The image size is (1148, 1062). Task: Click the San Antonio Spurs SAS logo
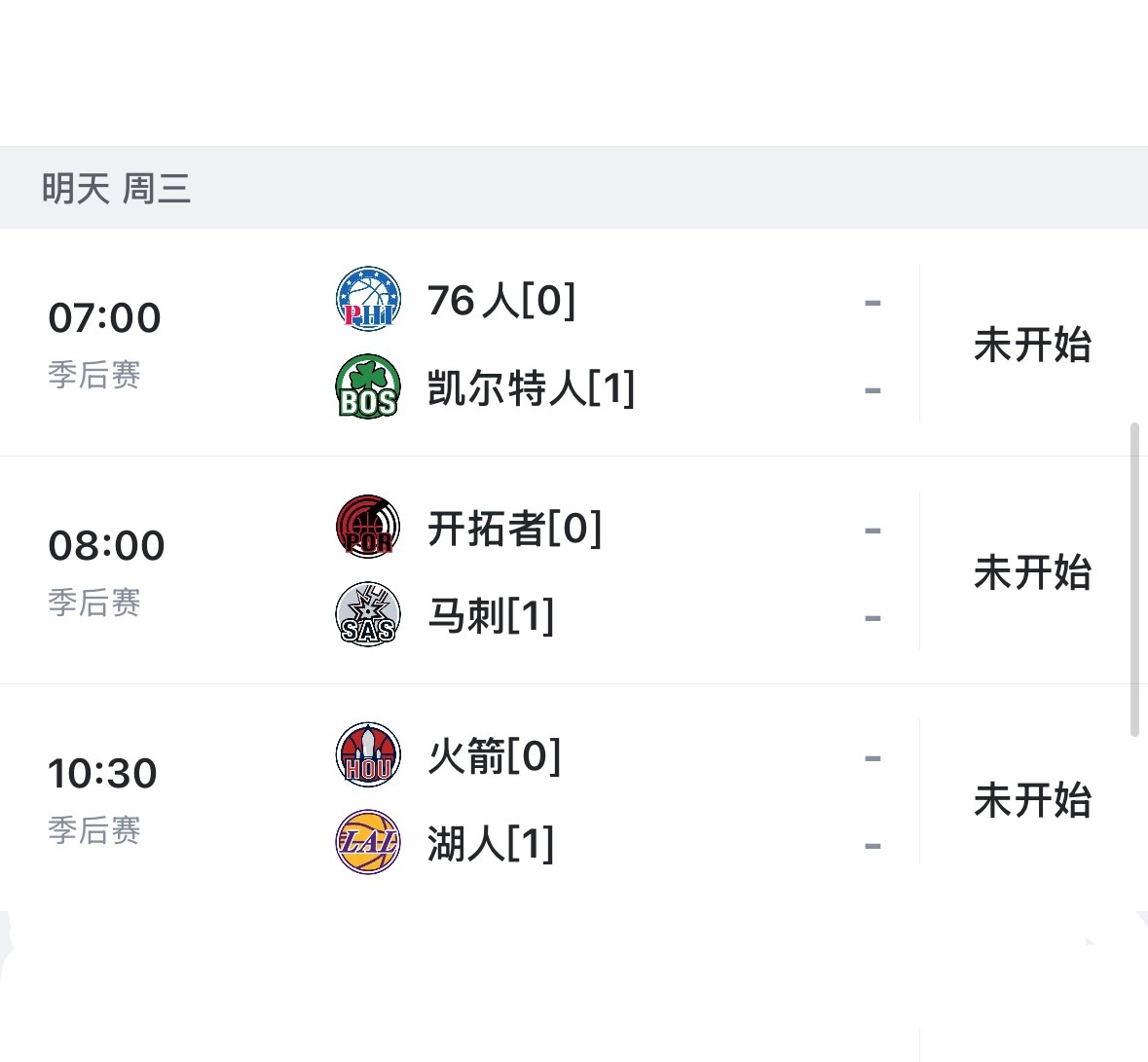pos(368,614)
